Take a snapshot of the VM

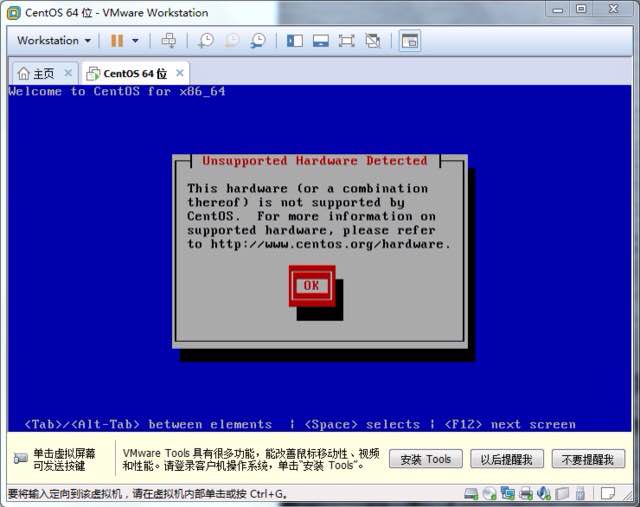tap(206, 40)
